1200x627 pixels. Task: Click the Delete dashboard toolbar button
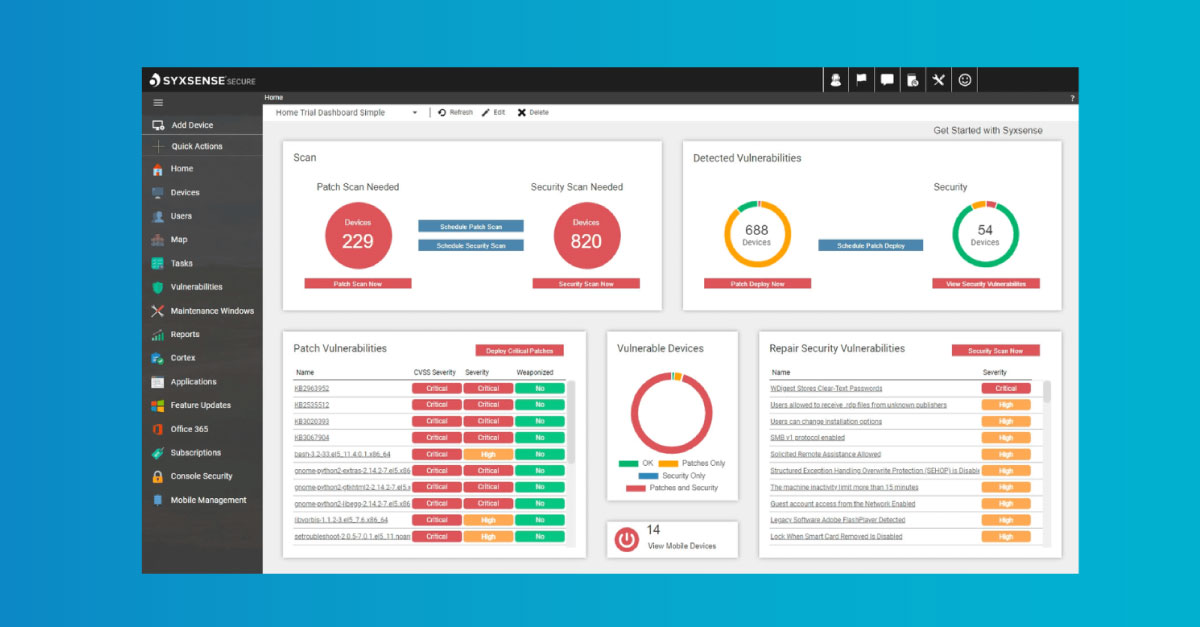[532, 113]
